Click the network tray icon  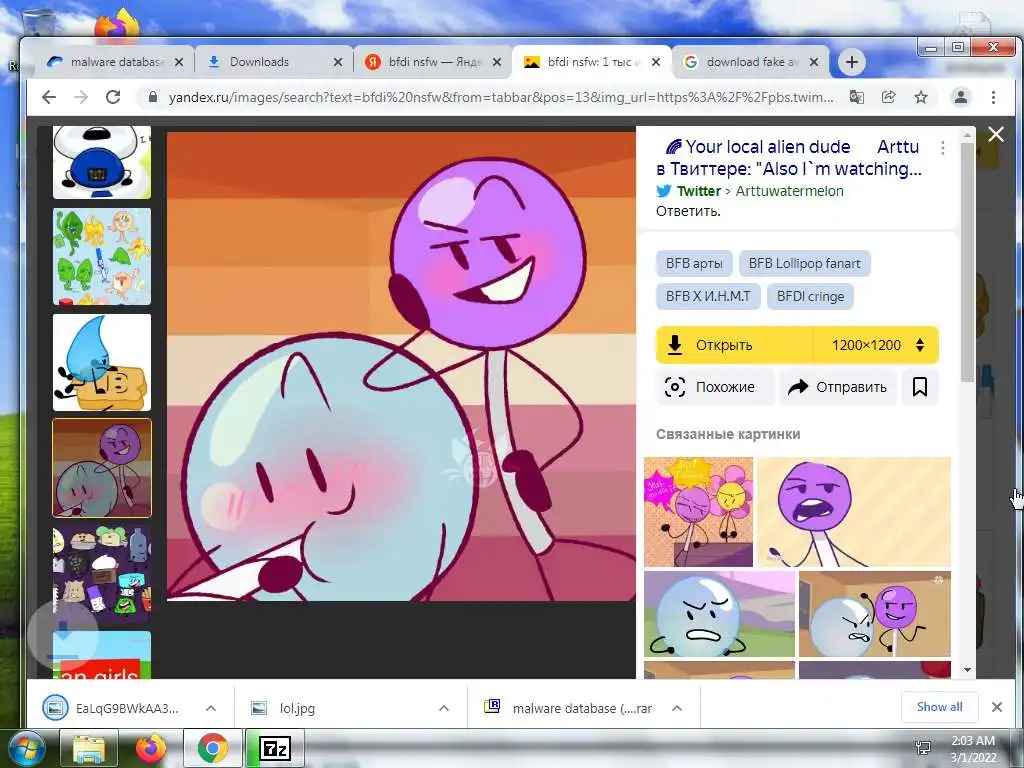(x=923, y=748)
